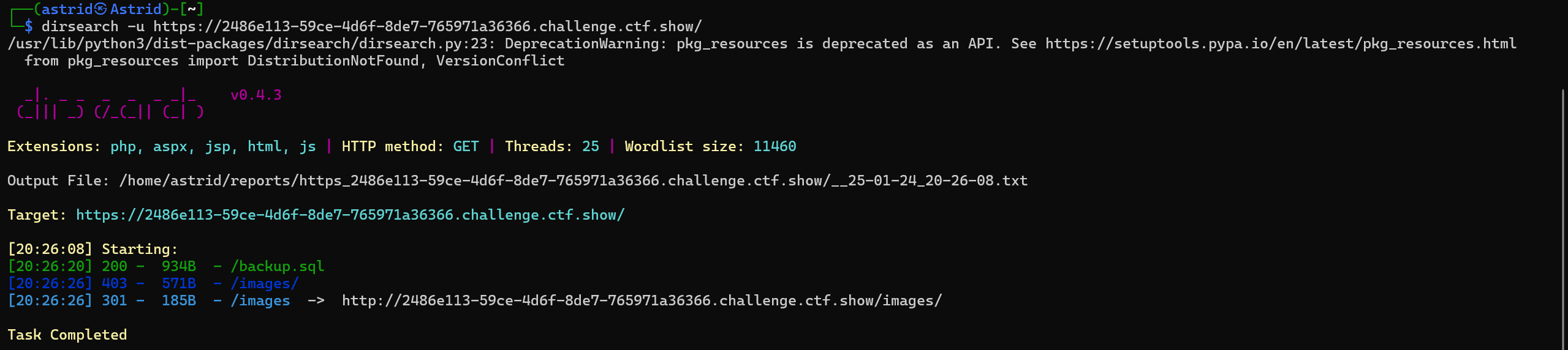Click the terminal vertical scrollbar
Screen dimensions: 1568x350
[x=1563, y=214]
